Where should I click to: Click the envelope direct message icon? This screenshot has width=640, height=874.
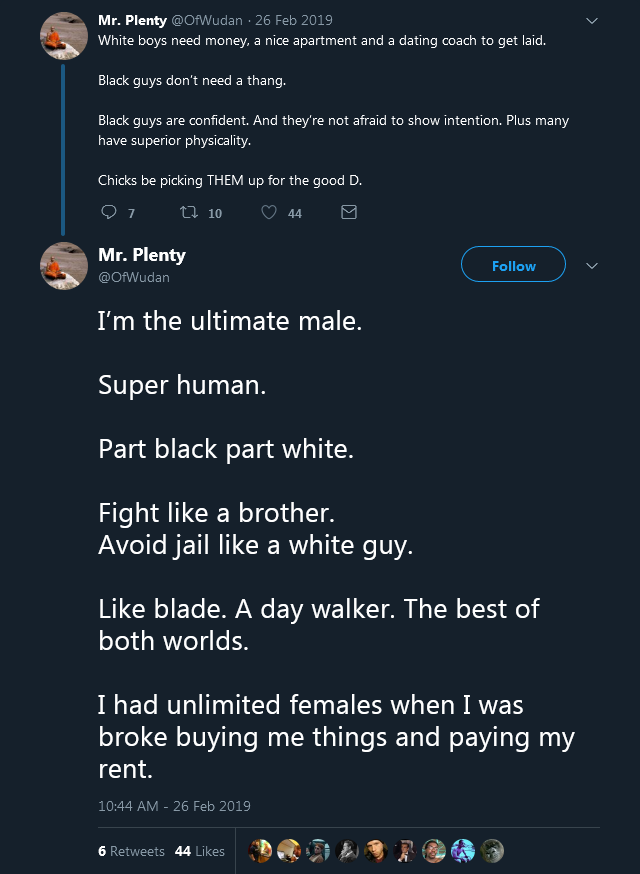pyautogui.click(x=349, y=212)
